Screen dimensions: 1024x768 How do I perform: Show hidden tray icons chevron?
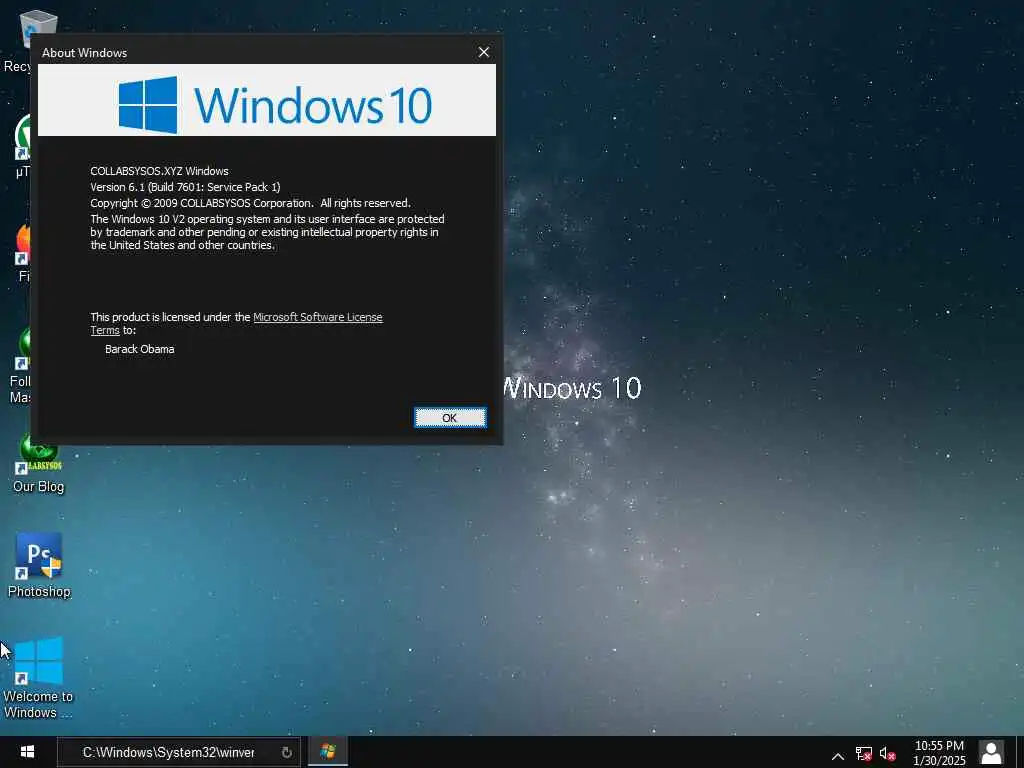[x=838, y=756]
